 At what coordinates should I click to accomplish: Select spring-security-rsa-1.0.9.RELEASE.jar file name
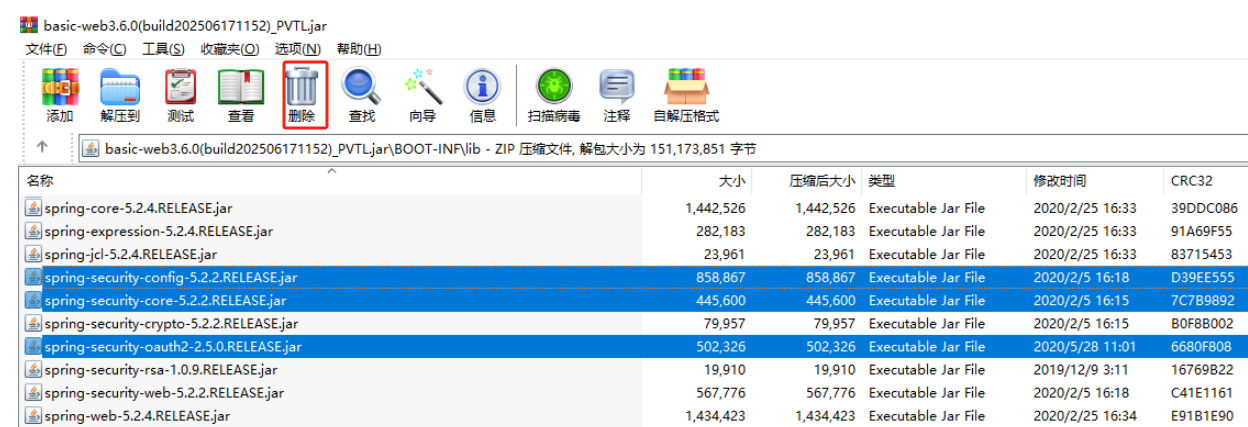(161, 369)
